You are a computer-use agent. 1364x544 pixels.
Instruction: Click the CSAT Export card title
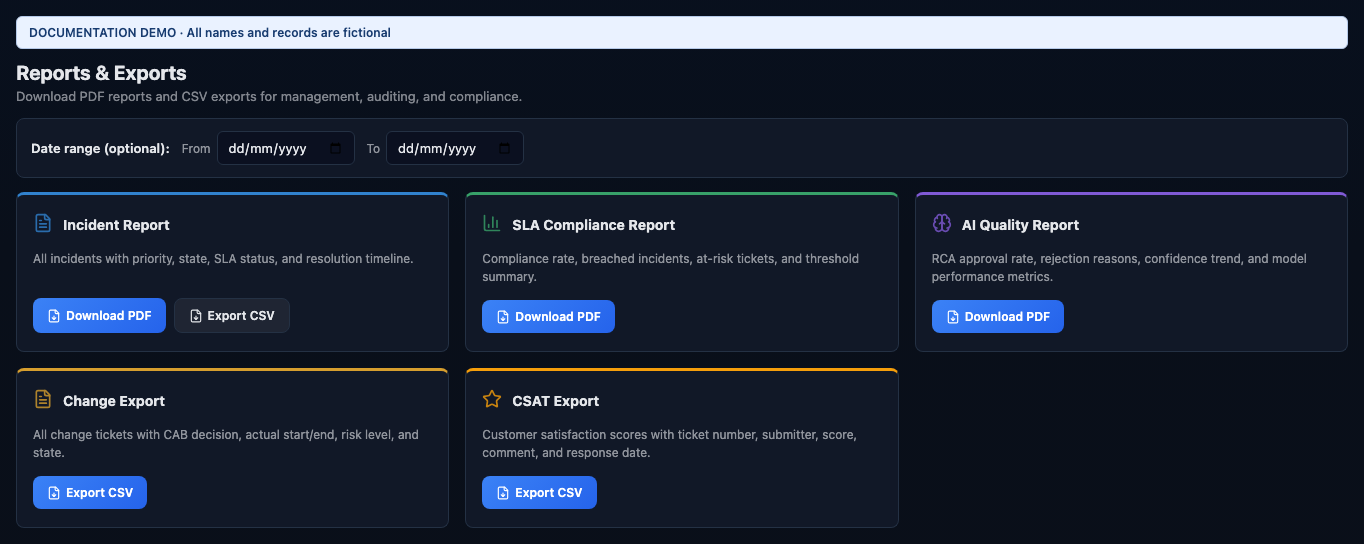556,401
